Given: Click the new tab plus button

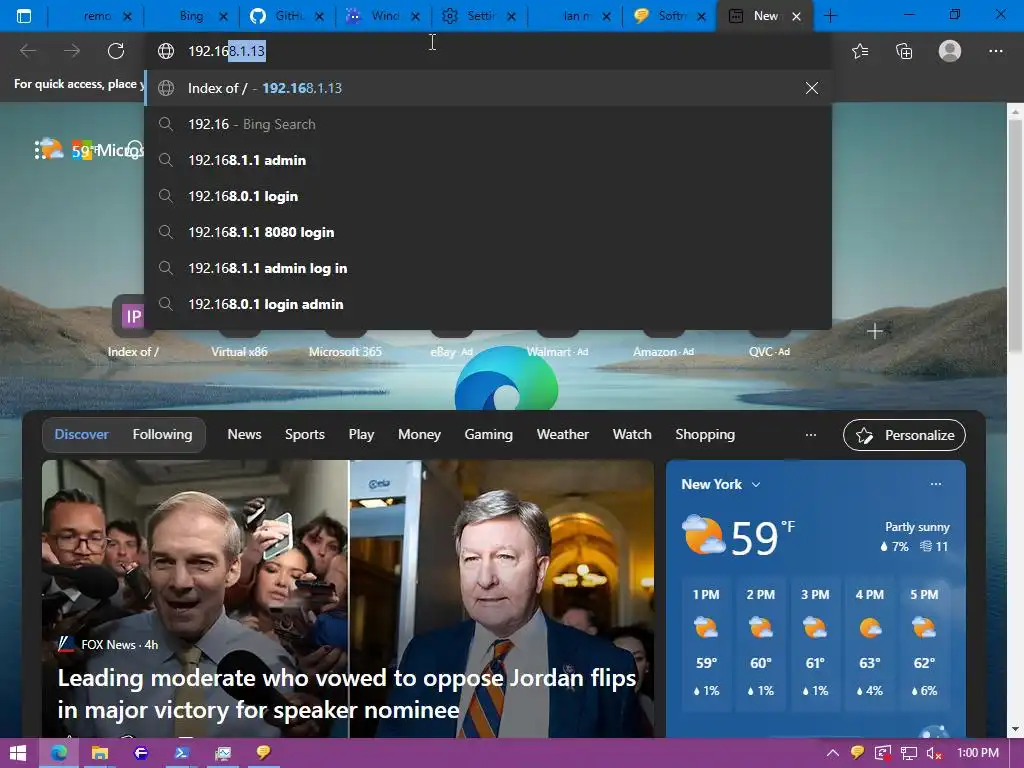Looking at the screenshot, I should (830, 16).
